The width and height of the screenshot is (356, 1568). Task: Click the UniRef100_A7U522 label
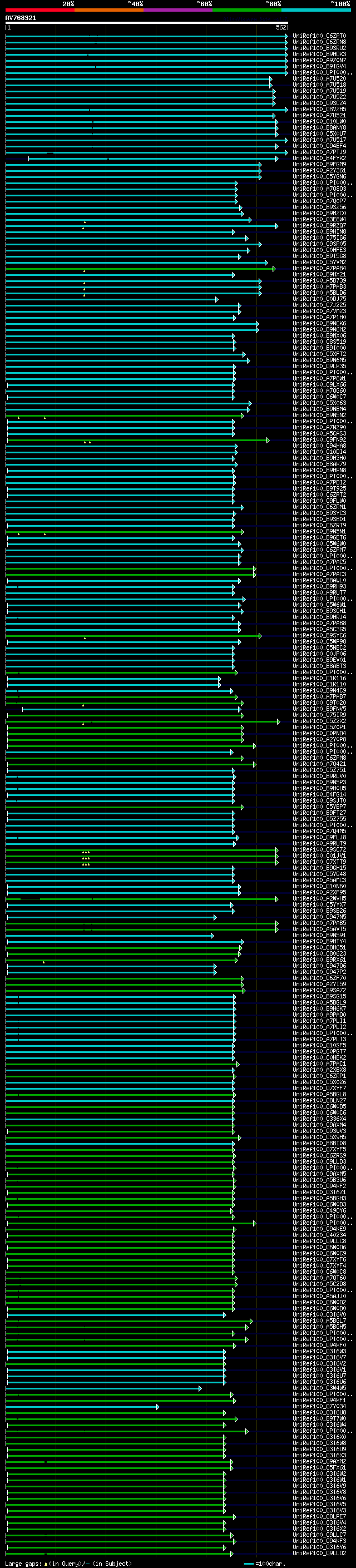click(x=319, y=97)
